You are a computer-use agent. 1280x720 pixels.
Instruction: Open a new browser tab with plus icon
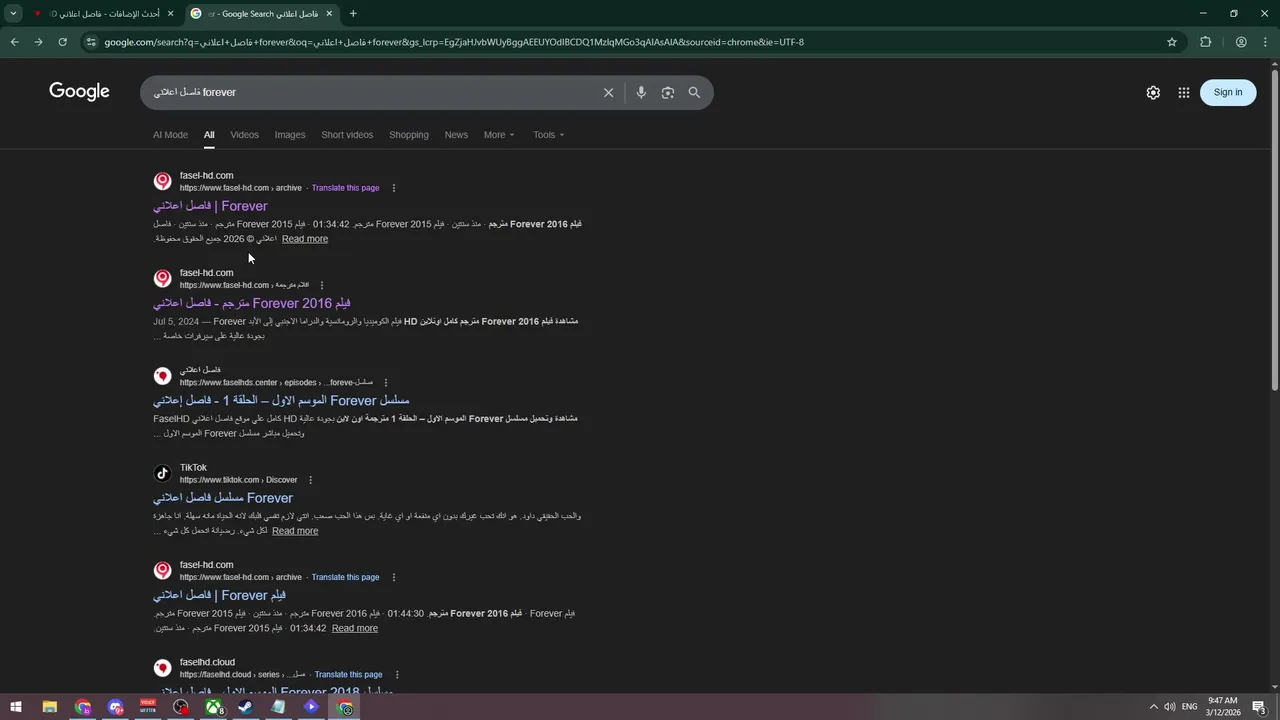coord(353,13)
